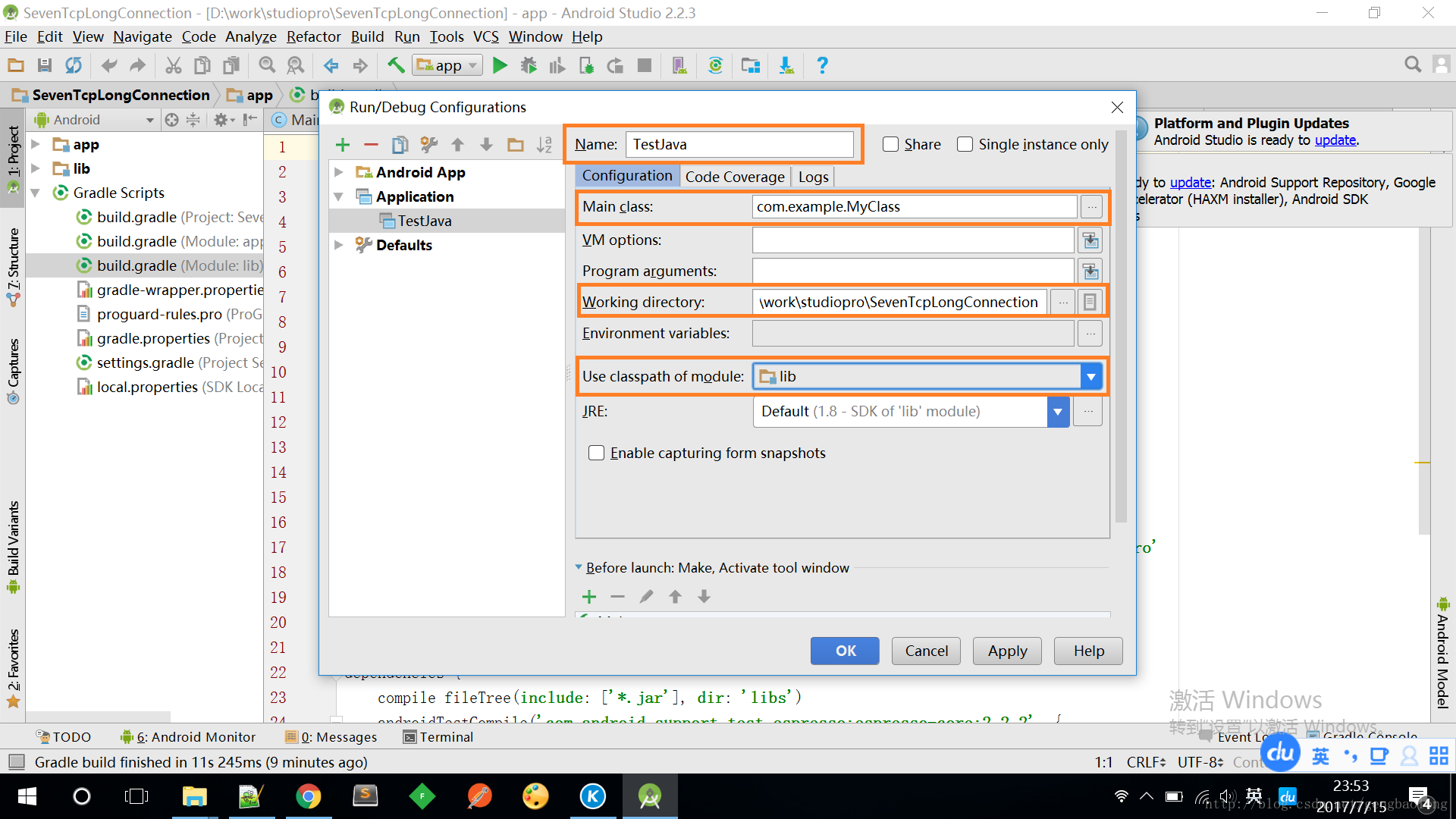1456x819 pixels.
Task: Collapse Application configuration group
Action: point(339,197)
